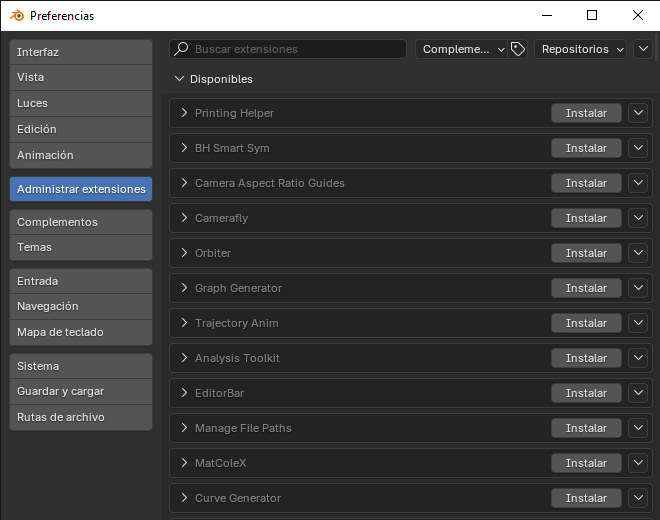Open the Complementos type dropdown
This screenshot has width=660, height=520.
(x=463, y=49)
